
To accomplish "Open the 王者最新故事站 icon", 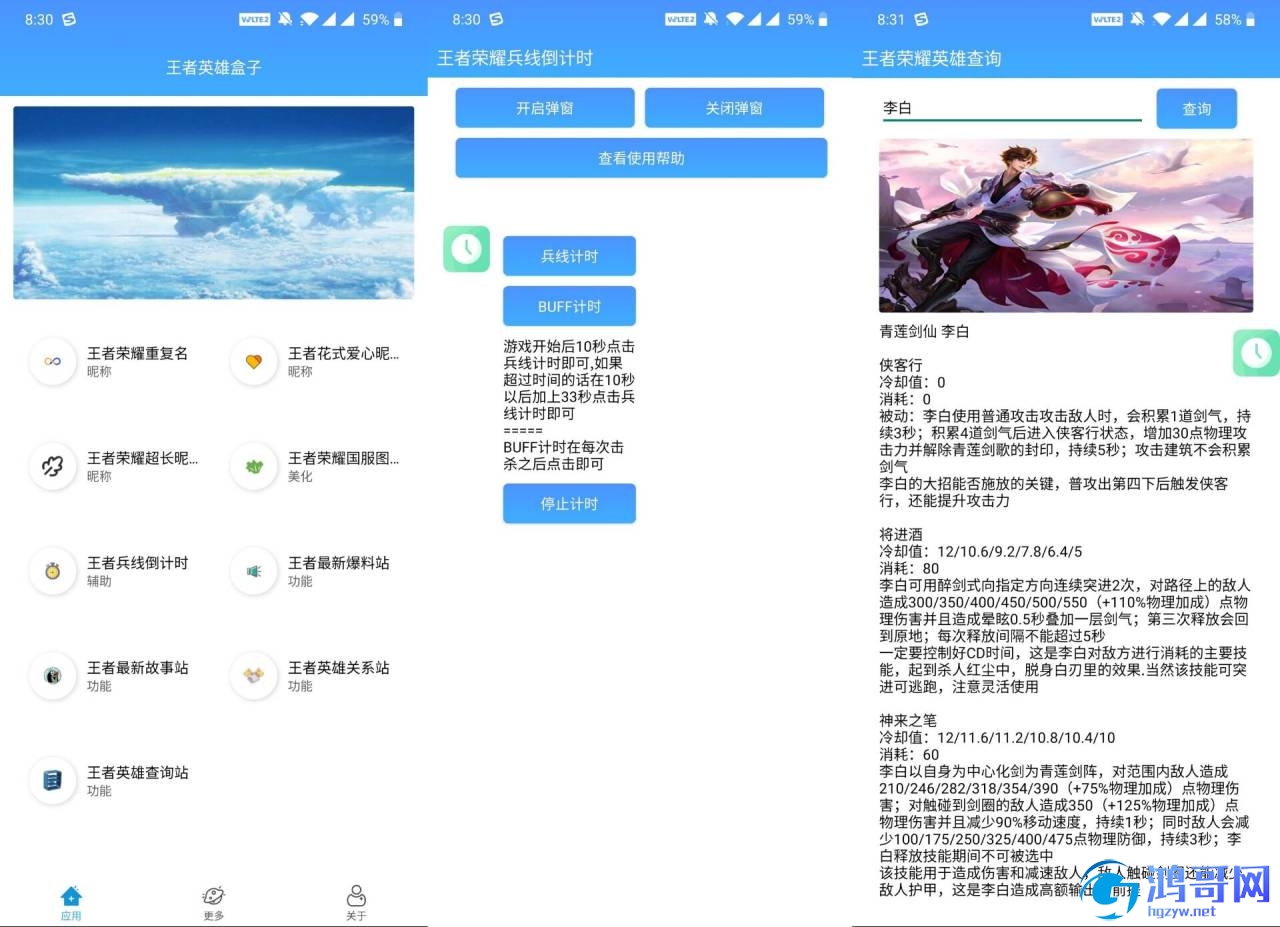I will tap(53, 676).
